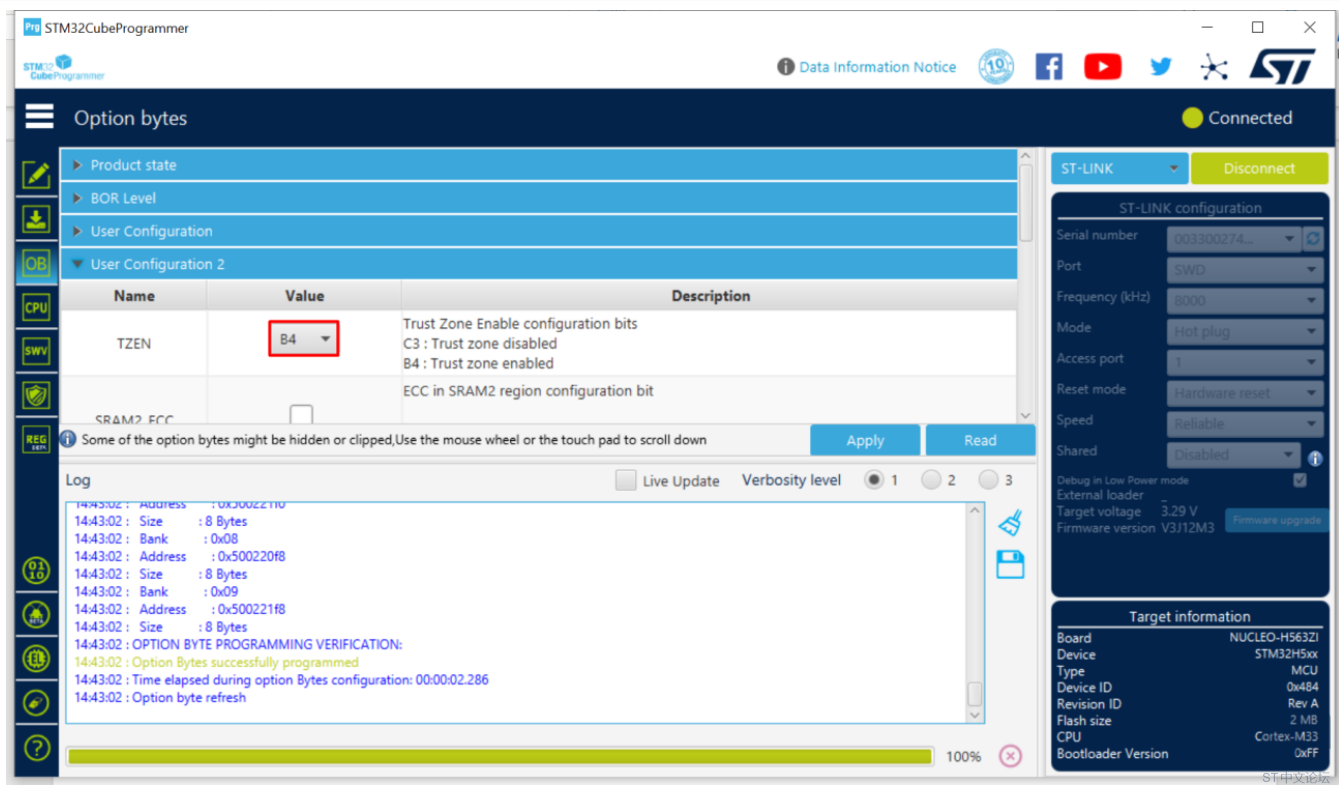
Task: Select verbosity level 3 radio button
Action: [988, 480]
